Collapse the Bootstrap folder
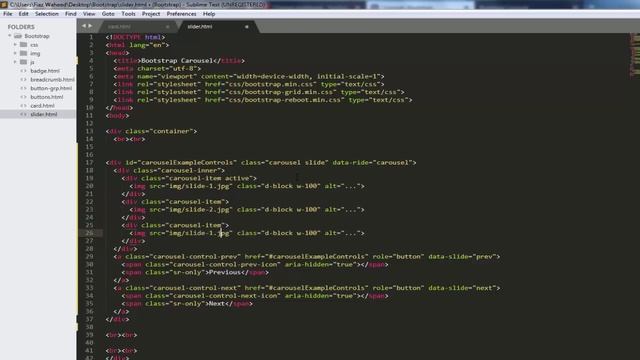This screenshot has width=640, height=360. tap(10, 36)
